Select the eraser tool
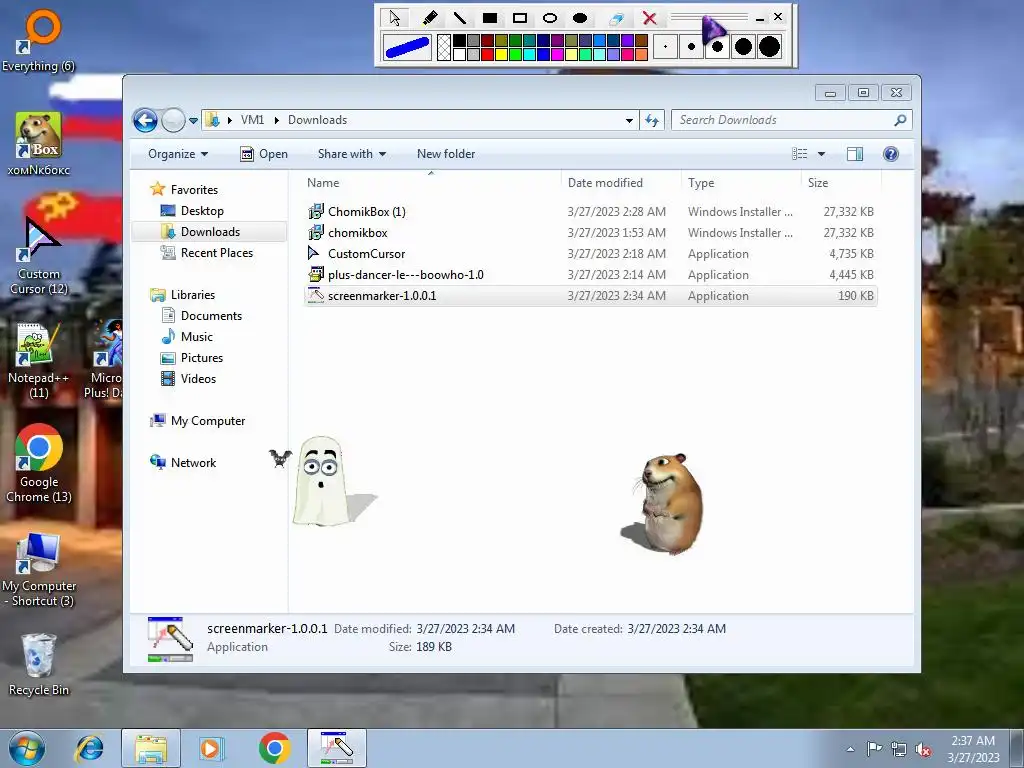Viewport: 1024px width, 768px height. pyautogui.click(x=615, y=18)
